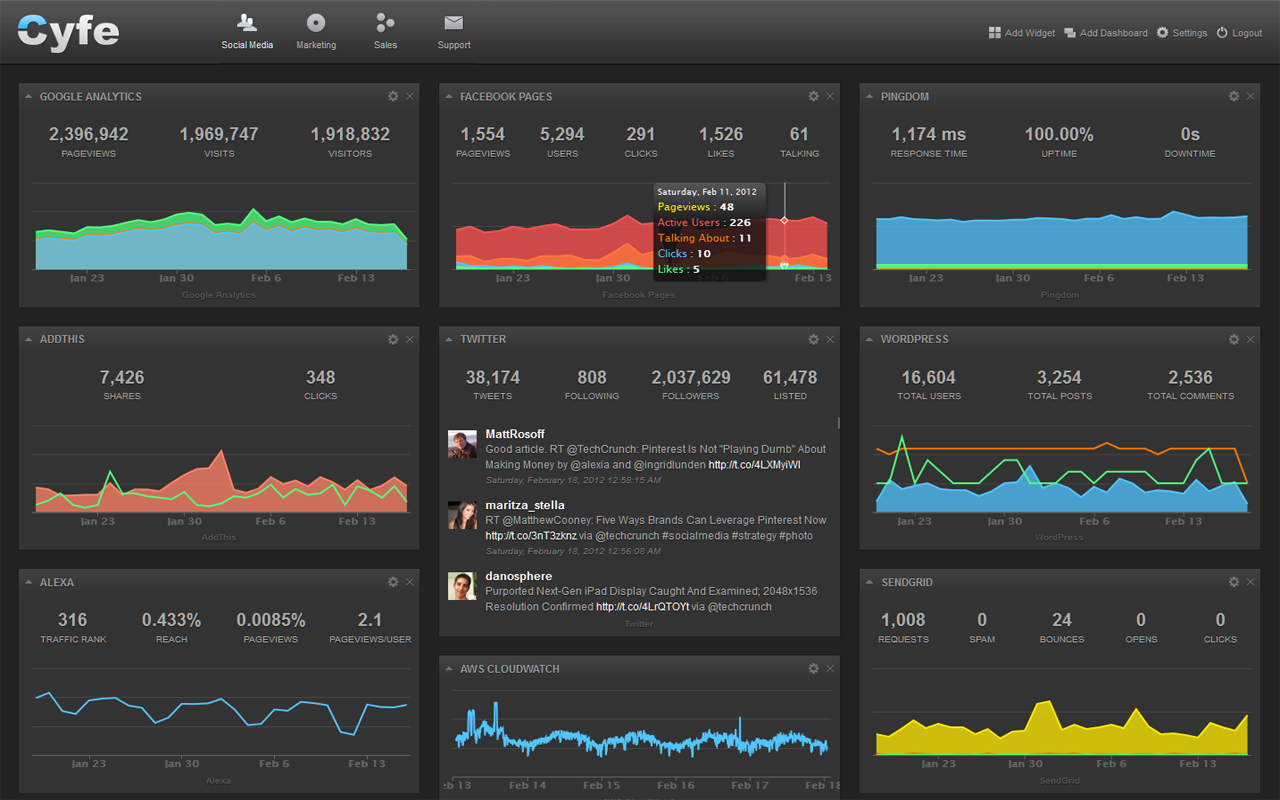Click the Pingdom widget gear icon
The width and height of the screenshot is (1280, 800).
coord(1234,96)
